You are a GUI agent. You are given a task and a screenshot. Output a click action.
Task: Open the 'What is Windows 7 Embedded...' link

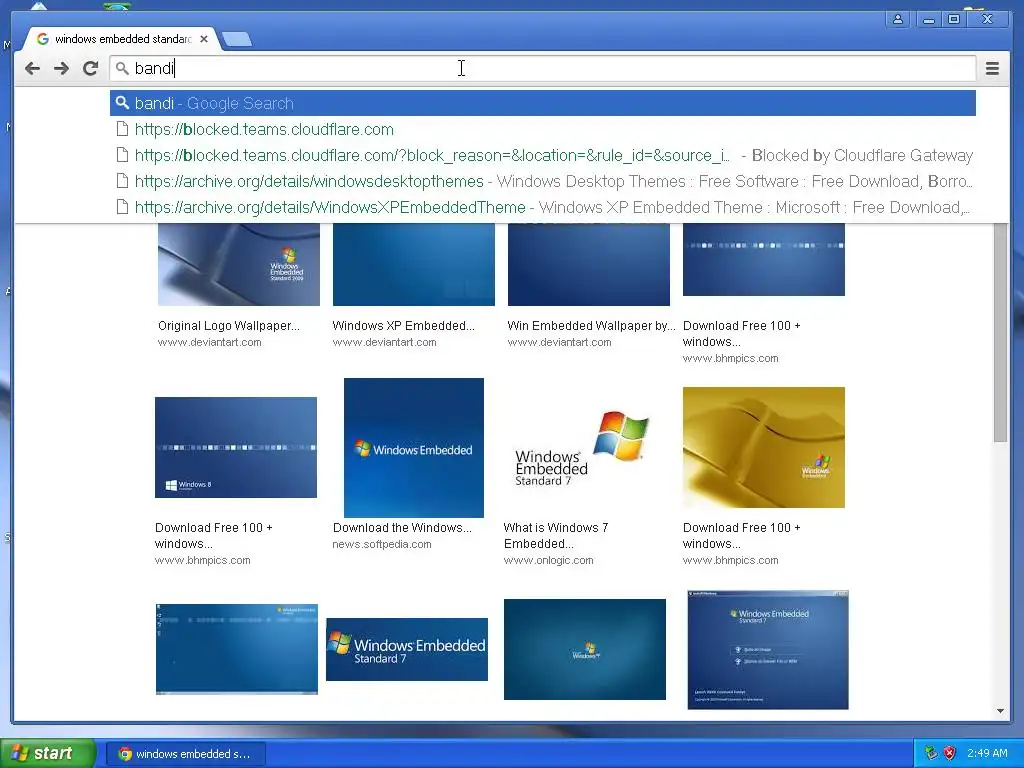556,536
